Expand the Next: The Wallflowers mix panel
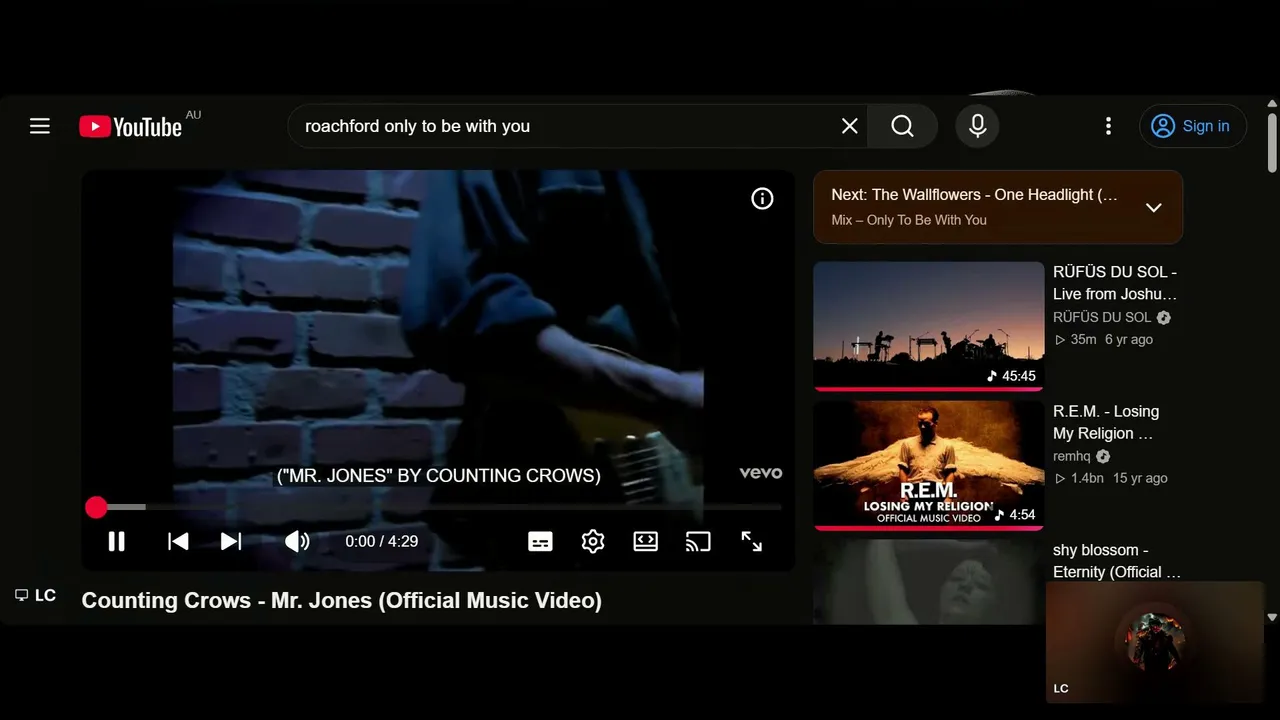This screenshot has width=1280, height=720. (1153, 207)
